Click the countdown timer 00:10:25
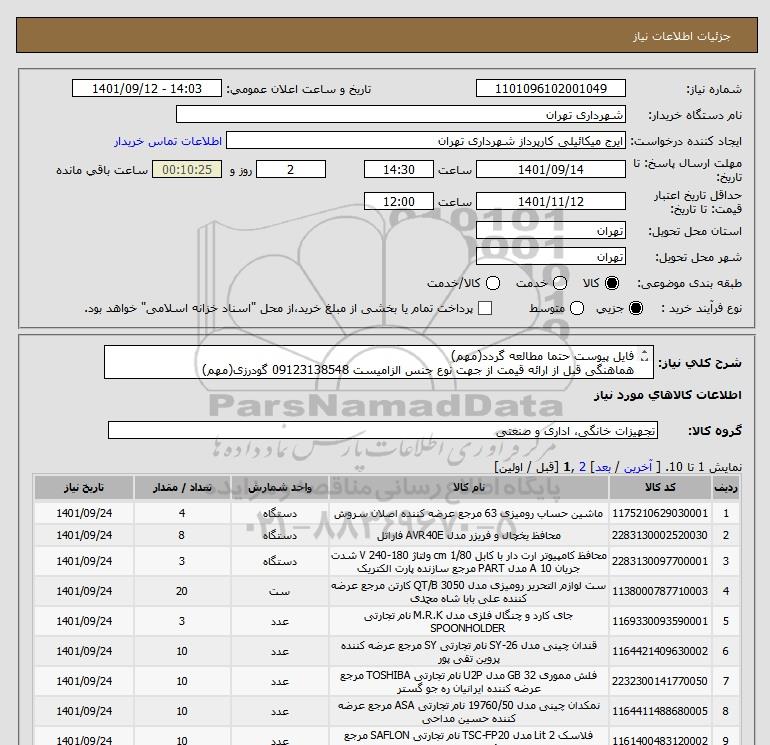 187,169
